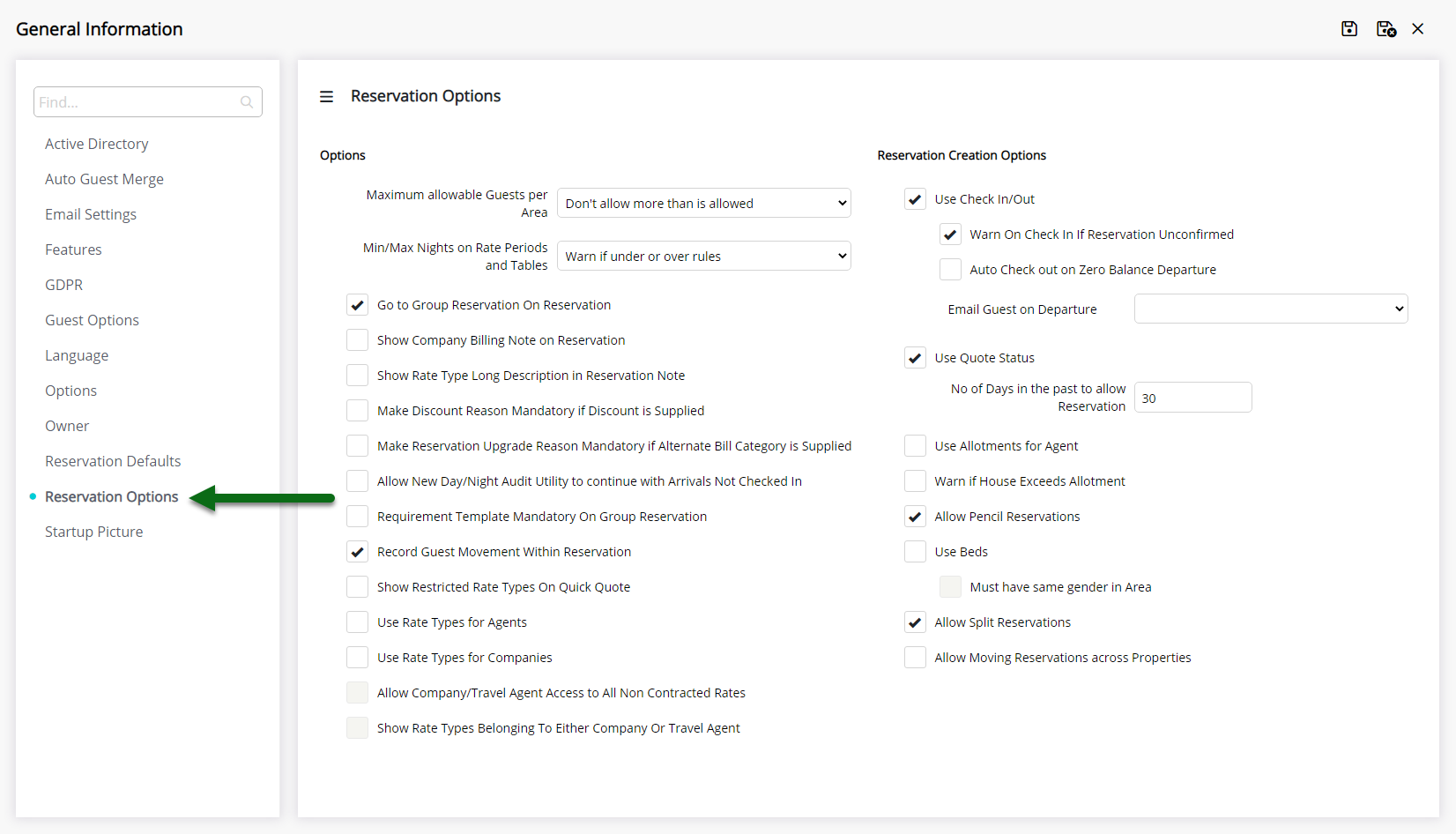The width and height of the screenshot is (1456, 834).
Task: Uncheck Warn On Check In If Unconfirmed
Action: [950, 235]
